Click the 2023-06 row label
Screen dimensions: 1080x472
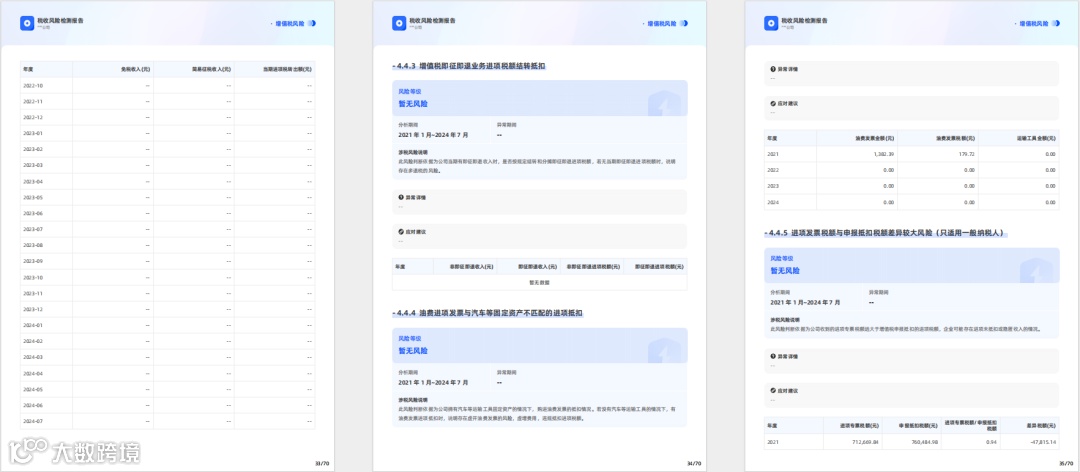[x=33, y=214]
